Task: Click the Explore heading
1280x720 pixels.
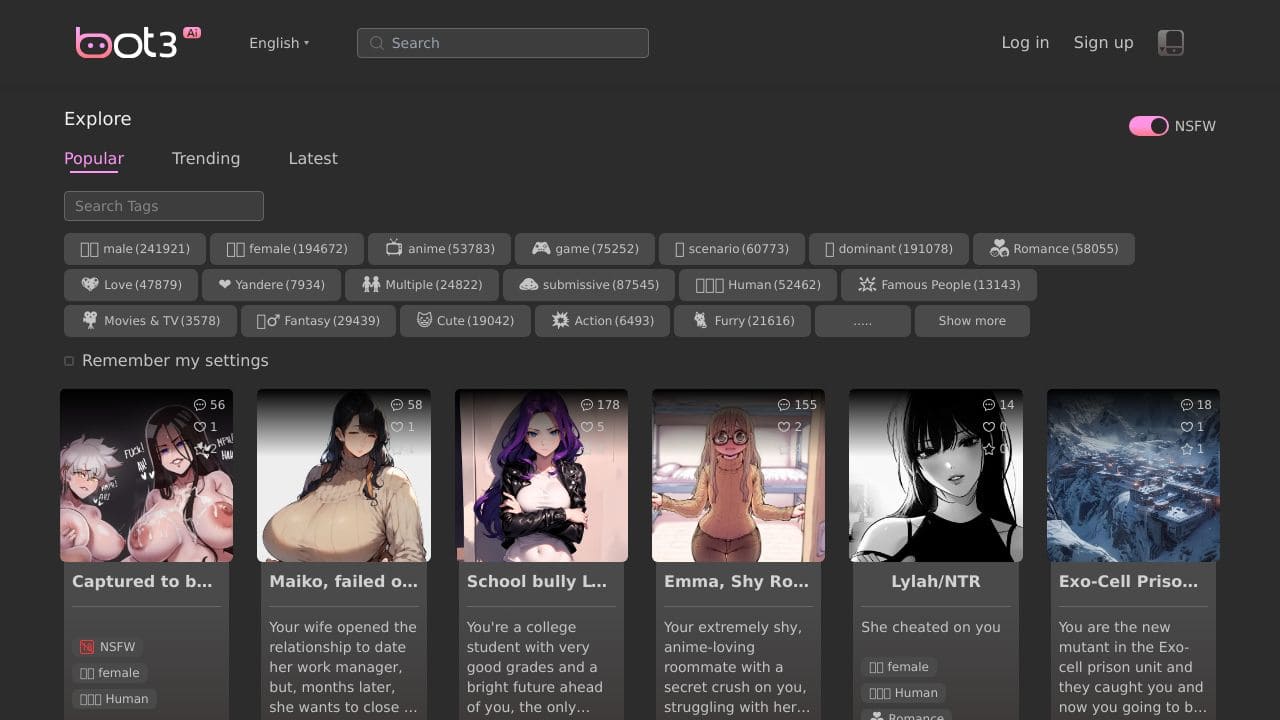Action: 98,119
